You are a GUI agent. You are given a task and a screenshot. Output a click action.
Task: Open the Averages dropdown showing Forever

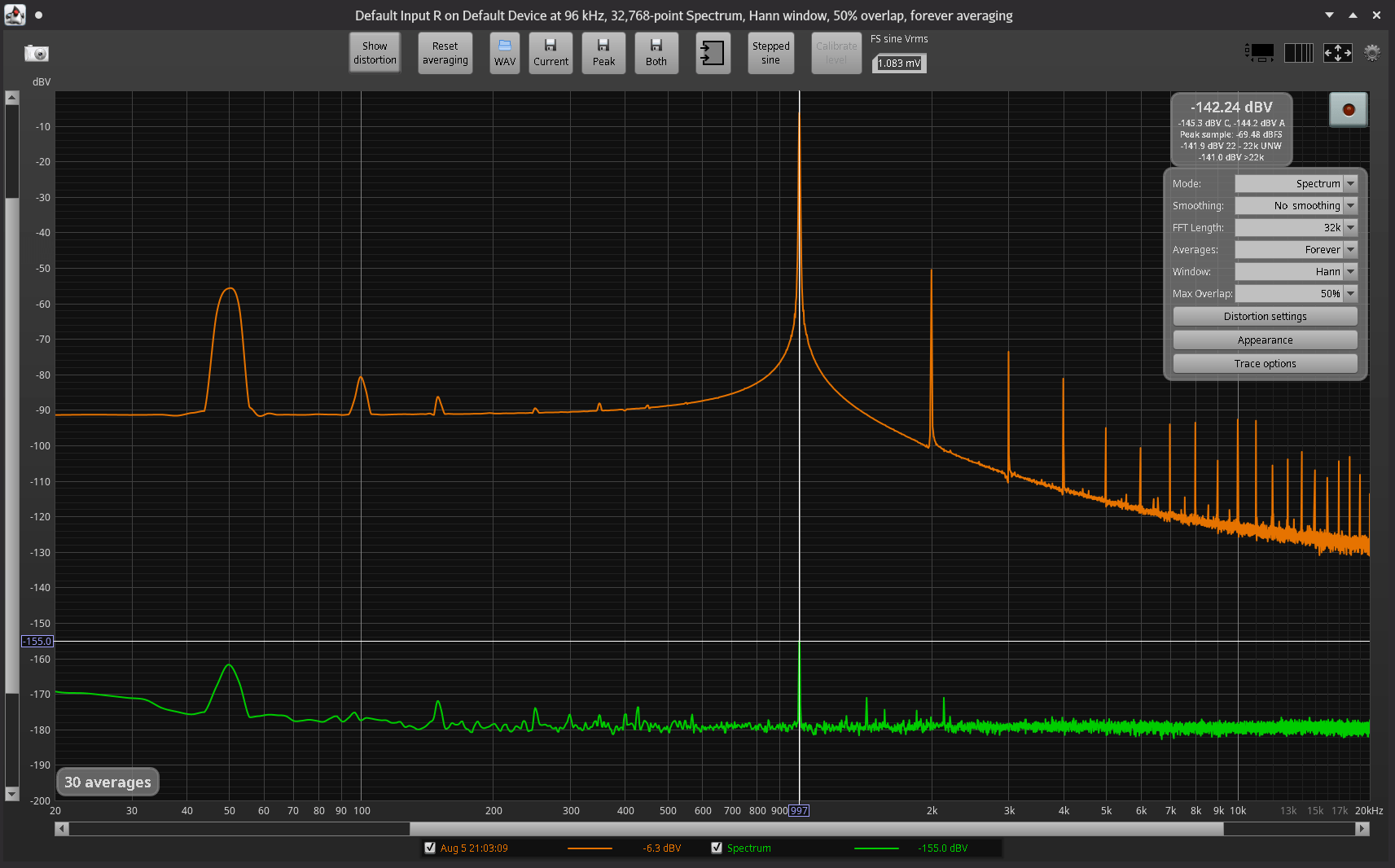[x=1296, y=250]
